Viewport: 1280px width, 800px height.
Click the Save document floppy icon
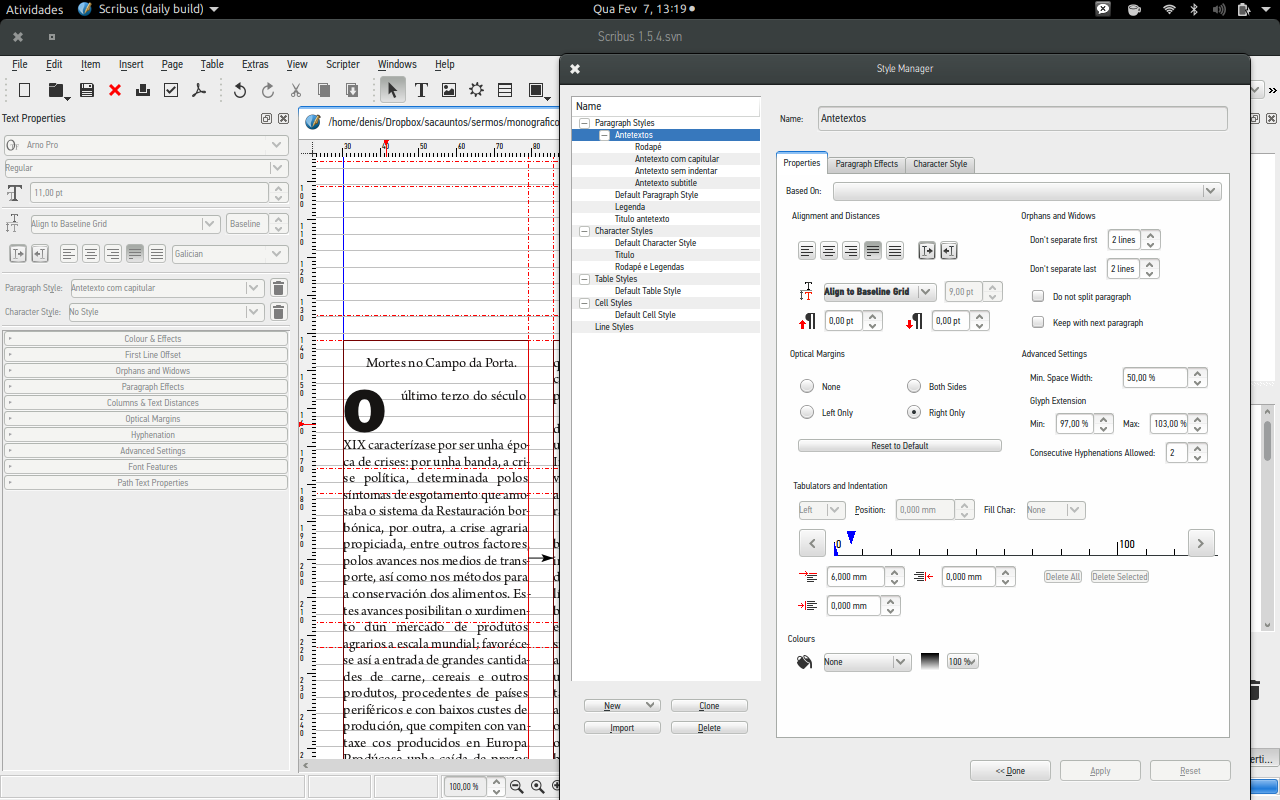(x=87, y=90)
